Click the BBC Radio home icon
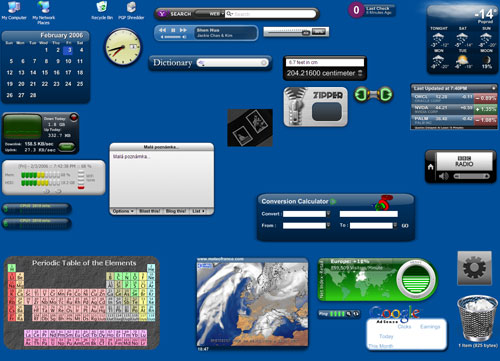 tap(431, 166)
